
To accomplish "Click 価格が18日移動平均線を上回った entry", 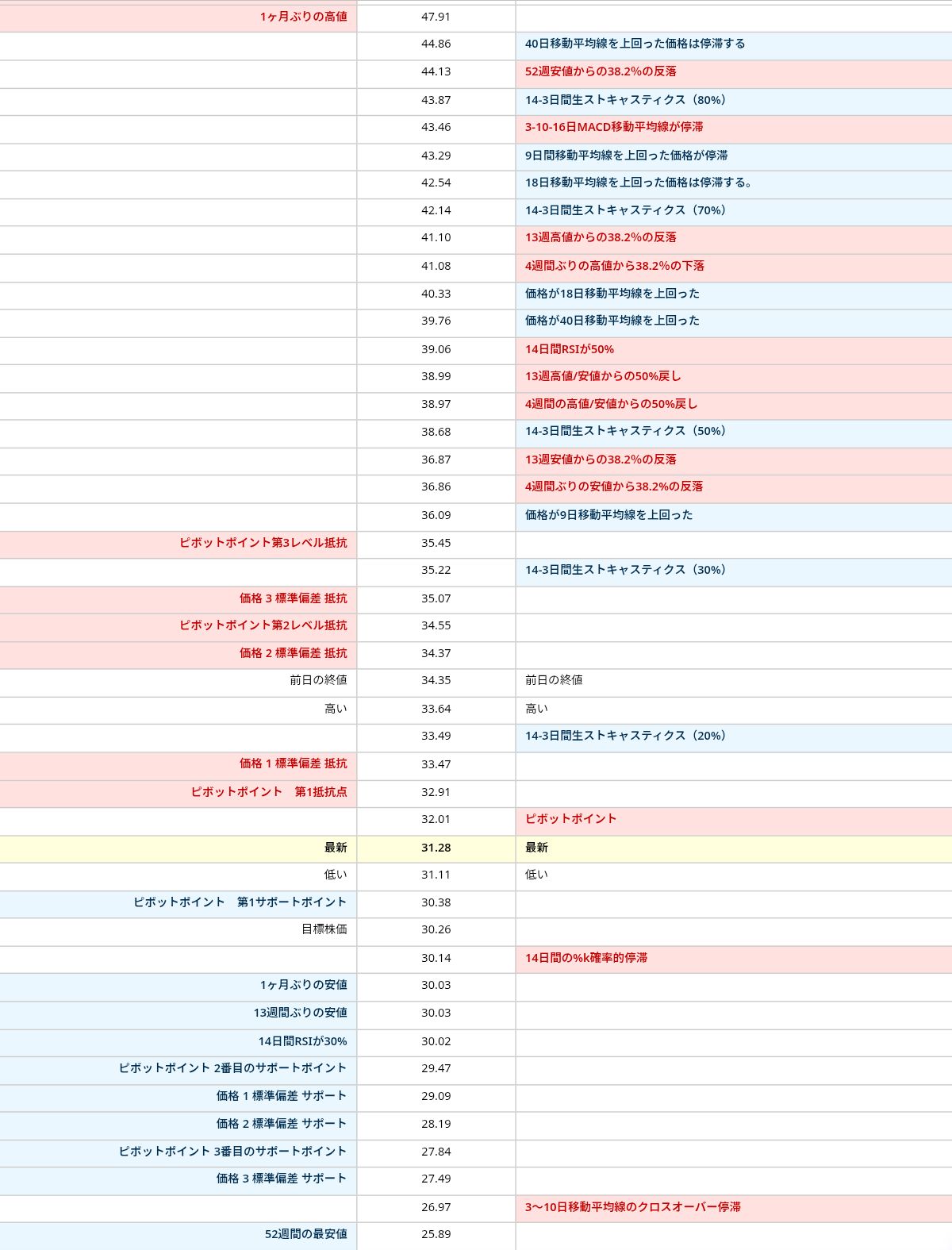I will pos(612,294).
